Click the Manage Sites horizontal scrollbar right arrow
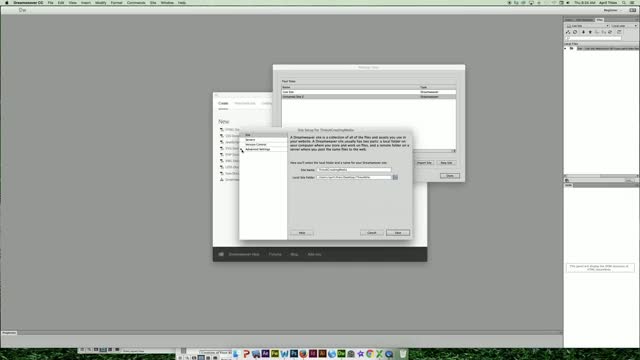 (454, 151)
